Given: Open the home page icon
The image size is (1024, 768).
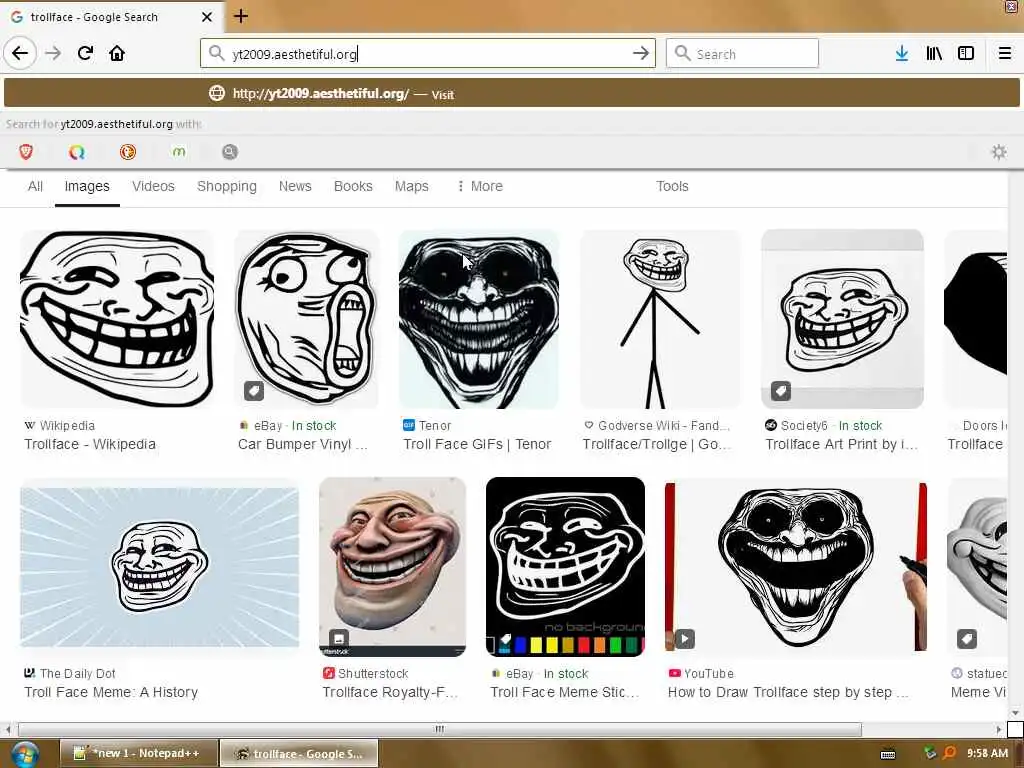Looking at the screenshot, I should [x=117, y=53].
